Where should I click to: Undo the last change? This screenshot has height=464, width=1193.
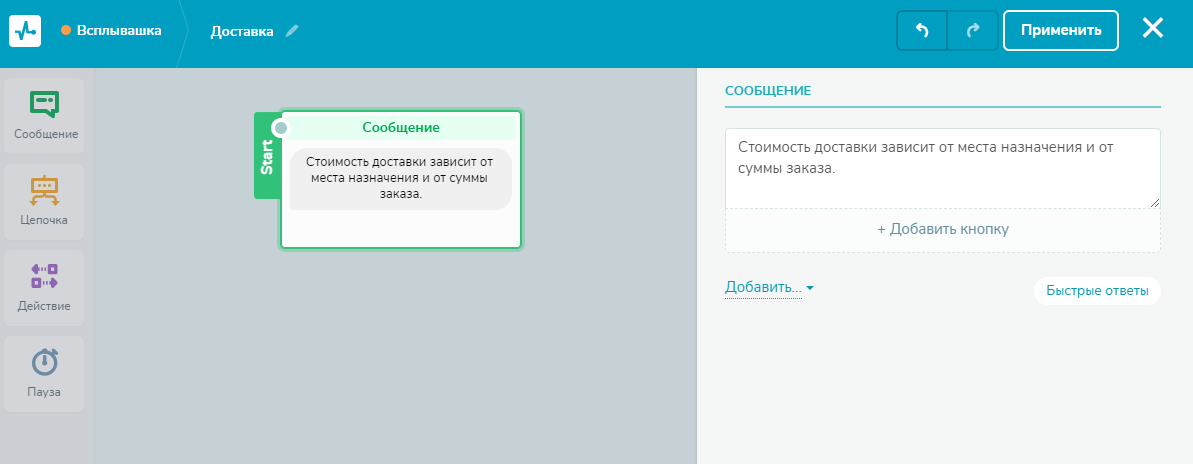click(922, 30)
